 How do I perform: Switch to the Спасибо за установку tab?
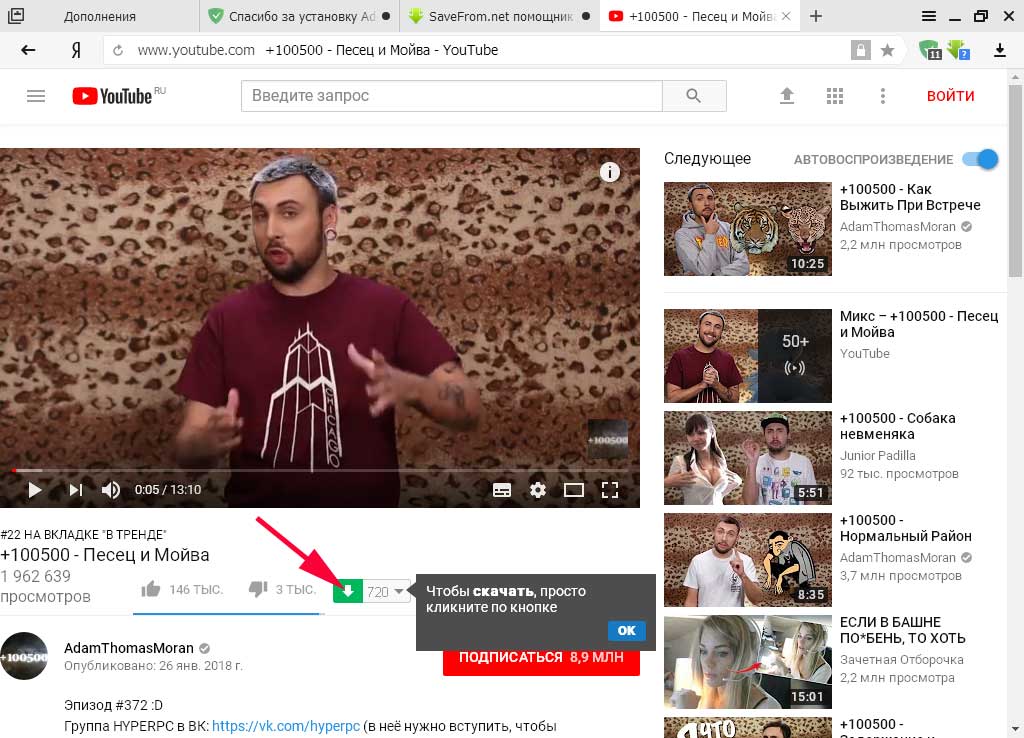(x=299, y=16)
